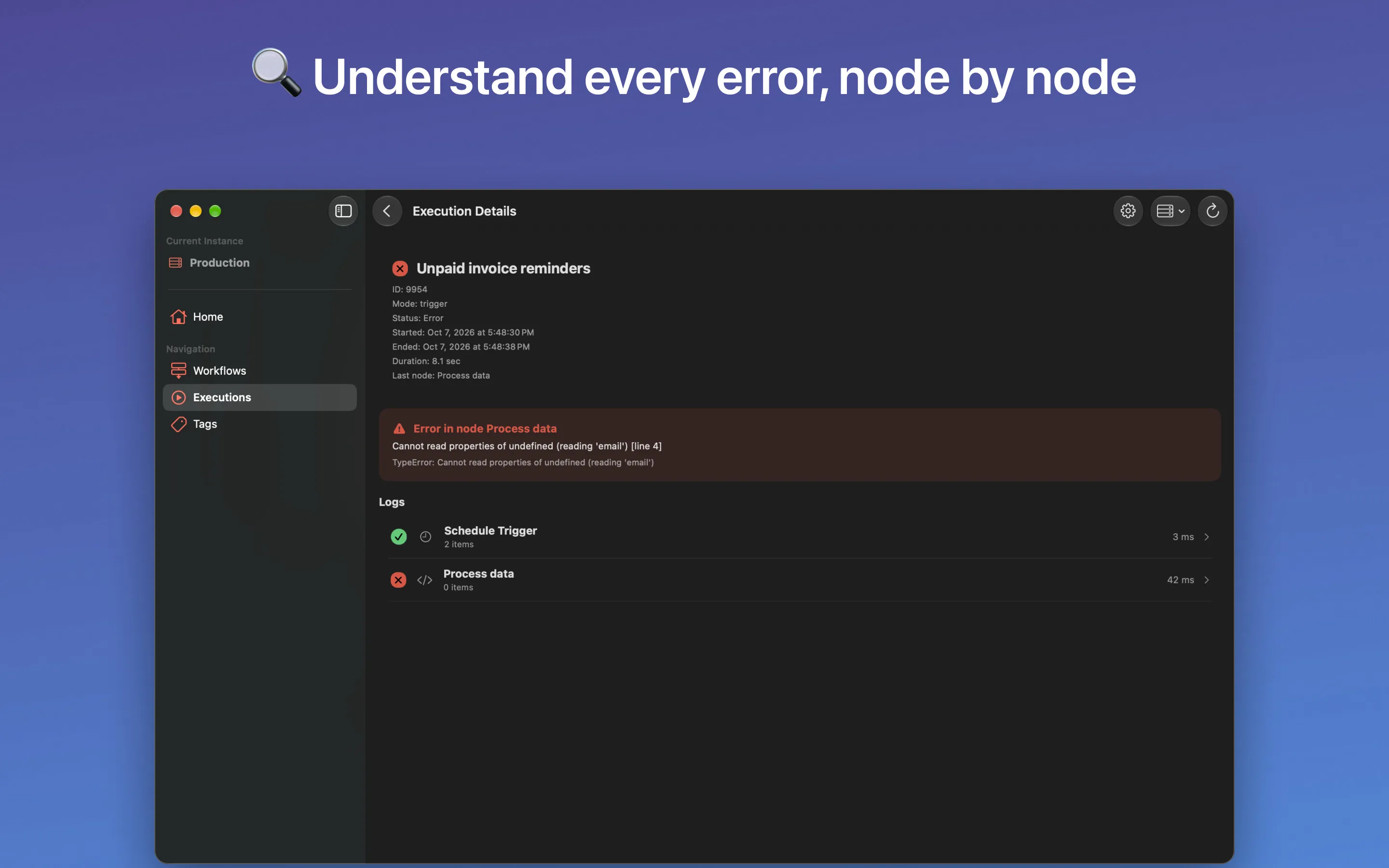Select Executions in the sidebar
This screenshot has width=1389, height=868.
(x=259, y=397)
